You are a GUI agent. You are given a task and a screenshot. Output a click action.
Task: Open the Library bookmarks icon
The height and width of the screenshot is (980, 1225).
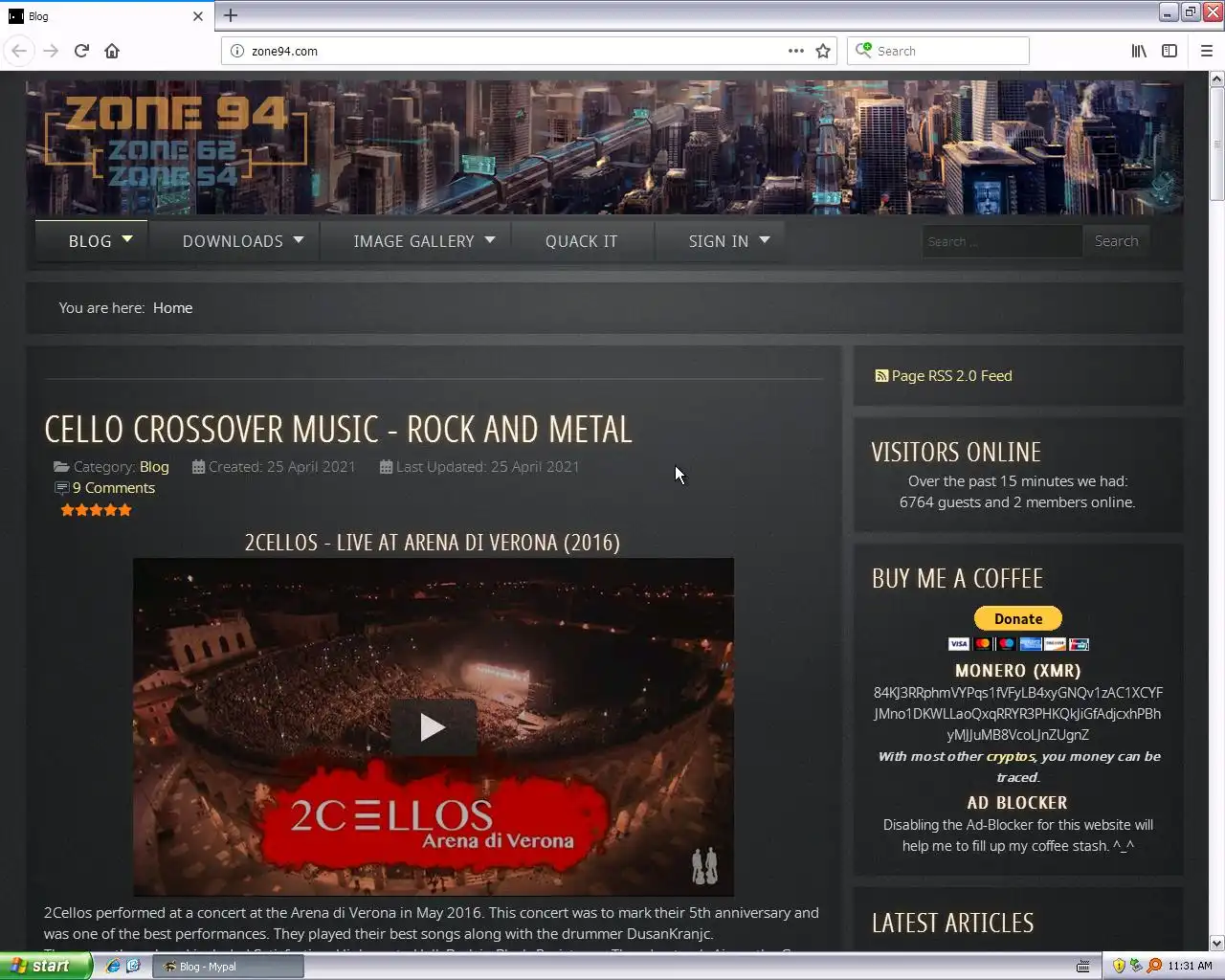[1139, 51]
